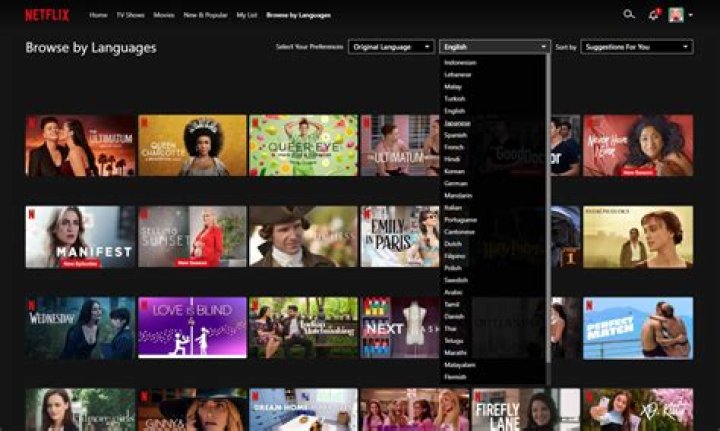Click the Netflix logo
The height and width of the screenshot is (431, 720).
coord(47,15)
